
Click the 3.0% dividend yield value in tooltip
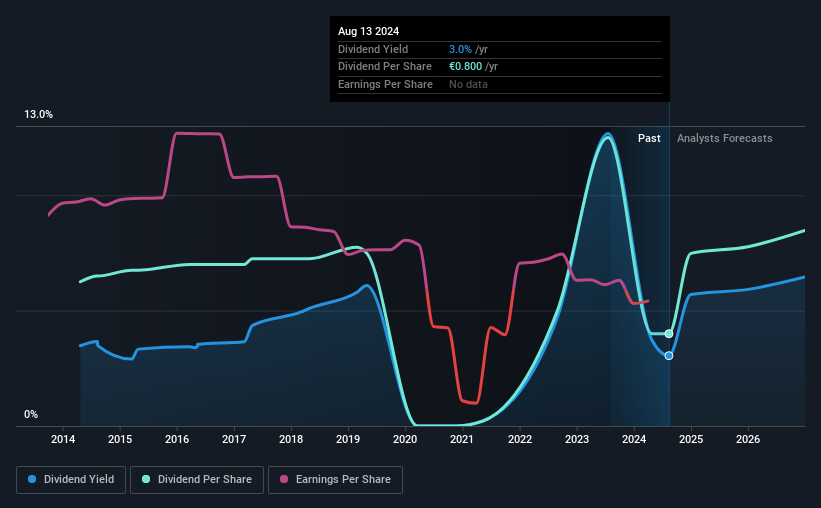click(x=460, y=49)
